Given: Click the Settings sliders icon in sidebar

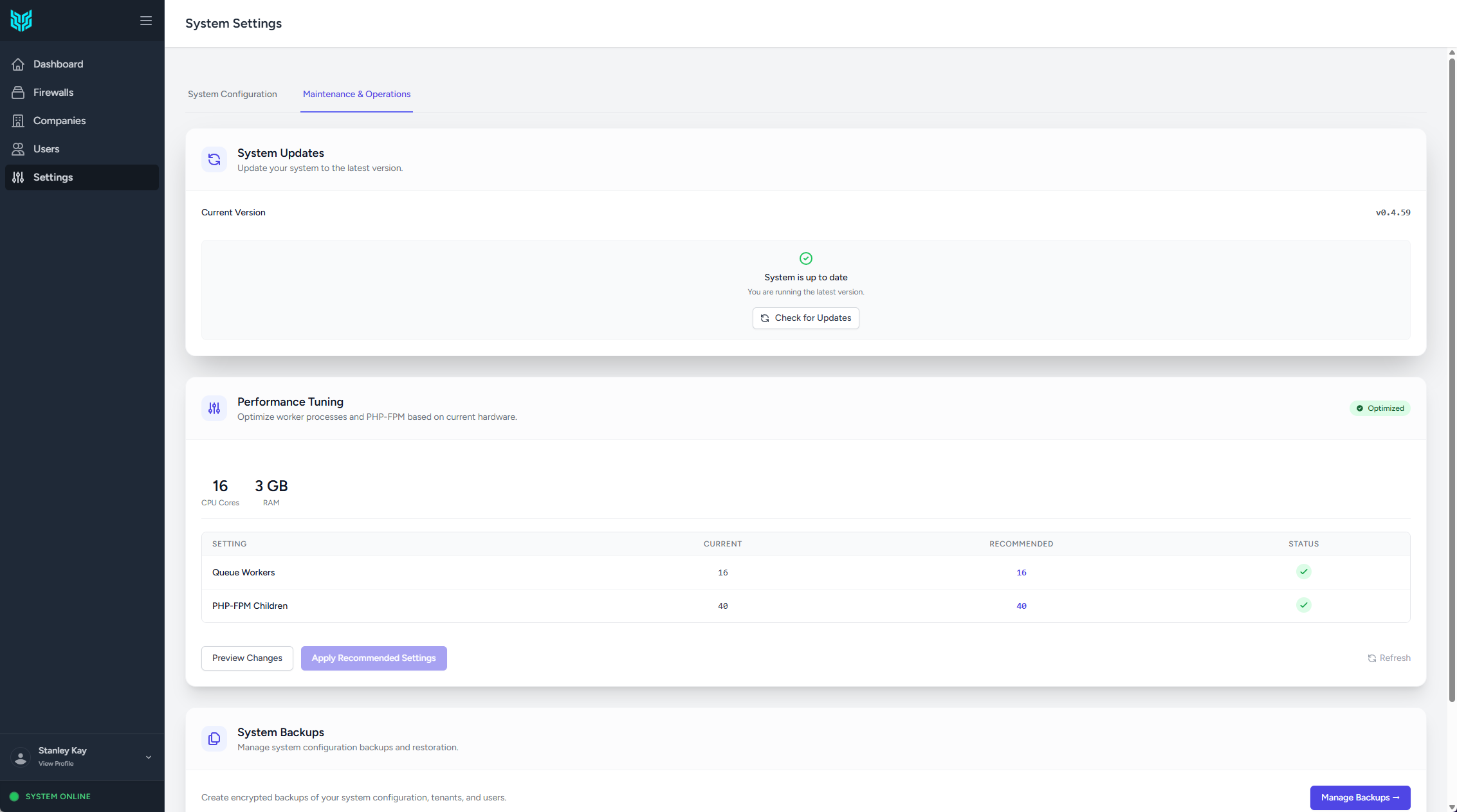Looking at the screenshot, I should 18,177.
